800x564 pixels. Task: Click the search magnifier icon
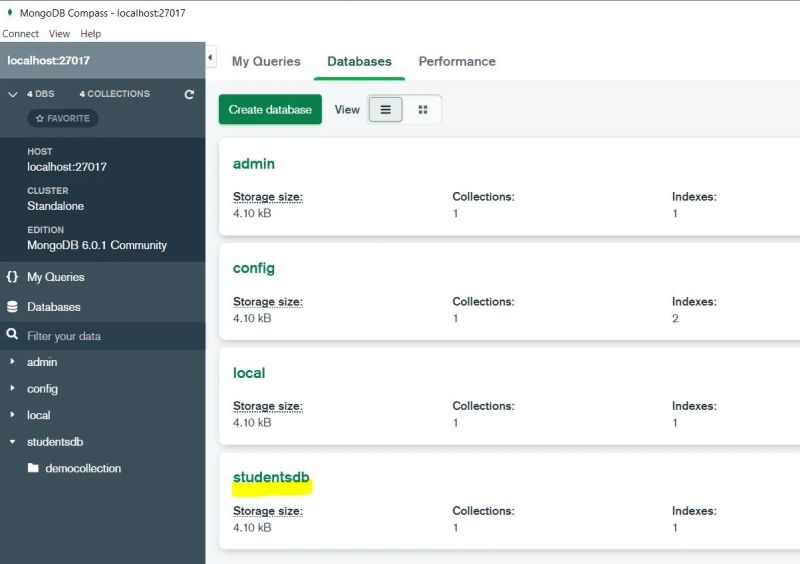12,335
